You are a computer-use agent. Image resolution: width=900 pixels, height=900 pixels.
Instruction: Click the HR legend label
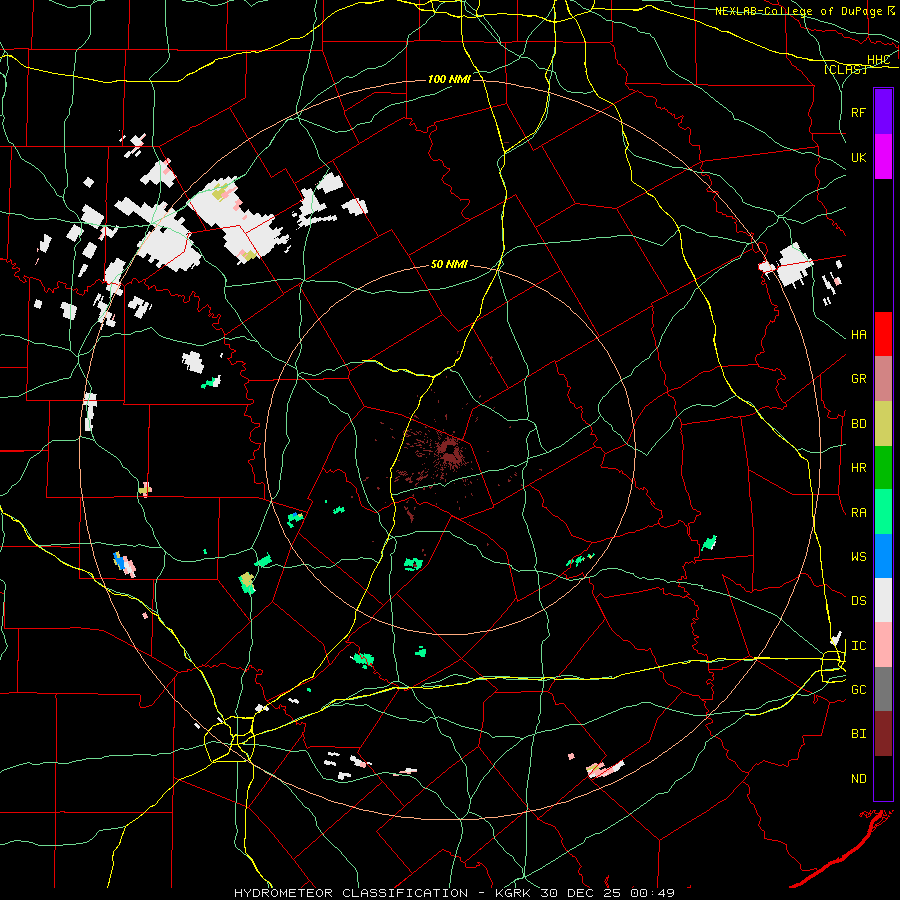(858, 468)
